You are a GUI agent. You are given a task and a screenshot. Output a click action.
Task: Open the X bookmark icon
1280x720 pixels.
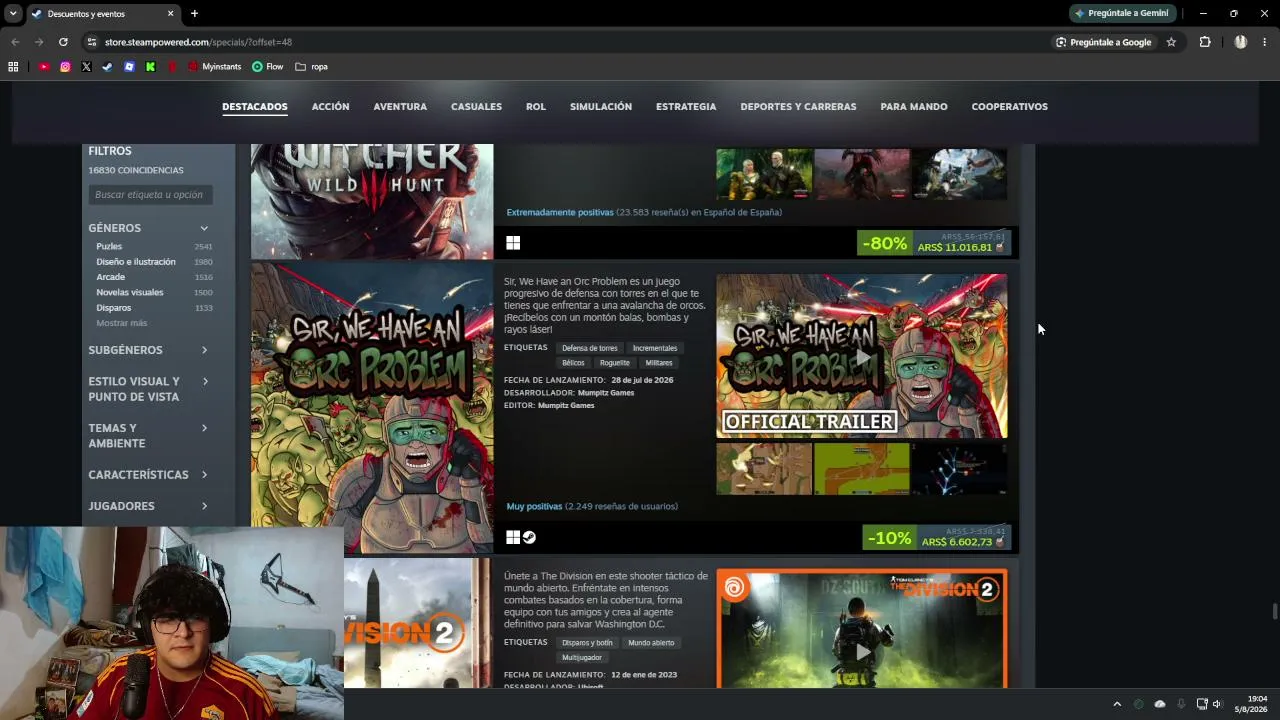(86, 67)
